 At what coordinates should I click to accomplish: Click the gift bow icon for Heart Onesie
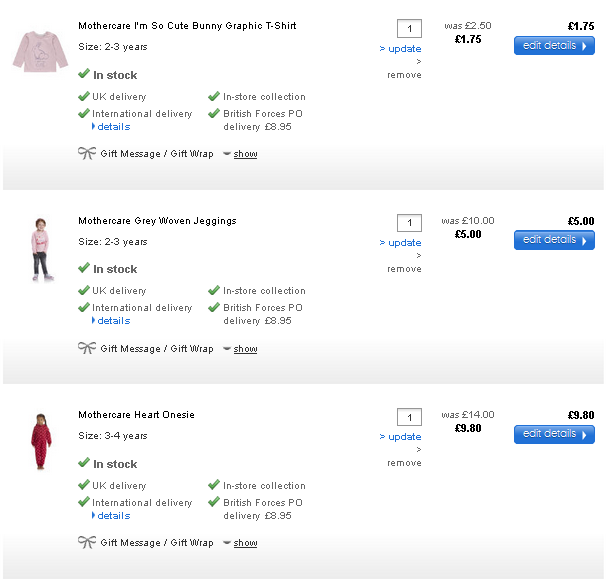click(87, 543)
